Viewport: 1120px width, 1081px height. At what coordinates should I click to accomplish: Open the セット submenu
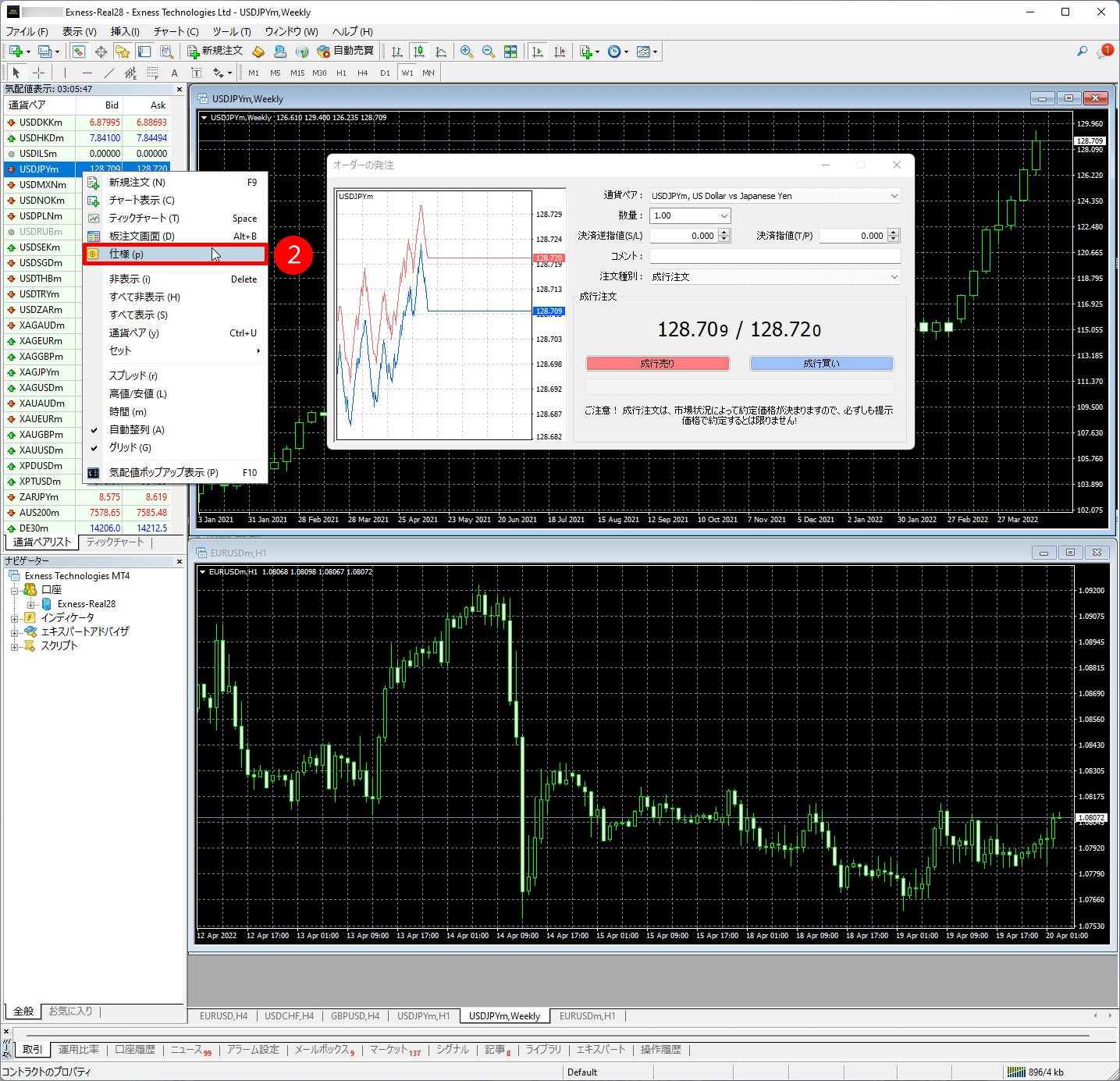point(175,351)
